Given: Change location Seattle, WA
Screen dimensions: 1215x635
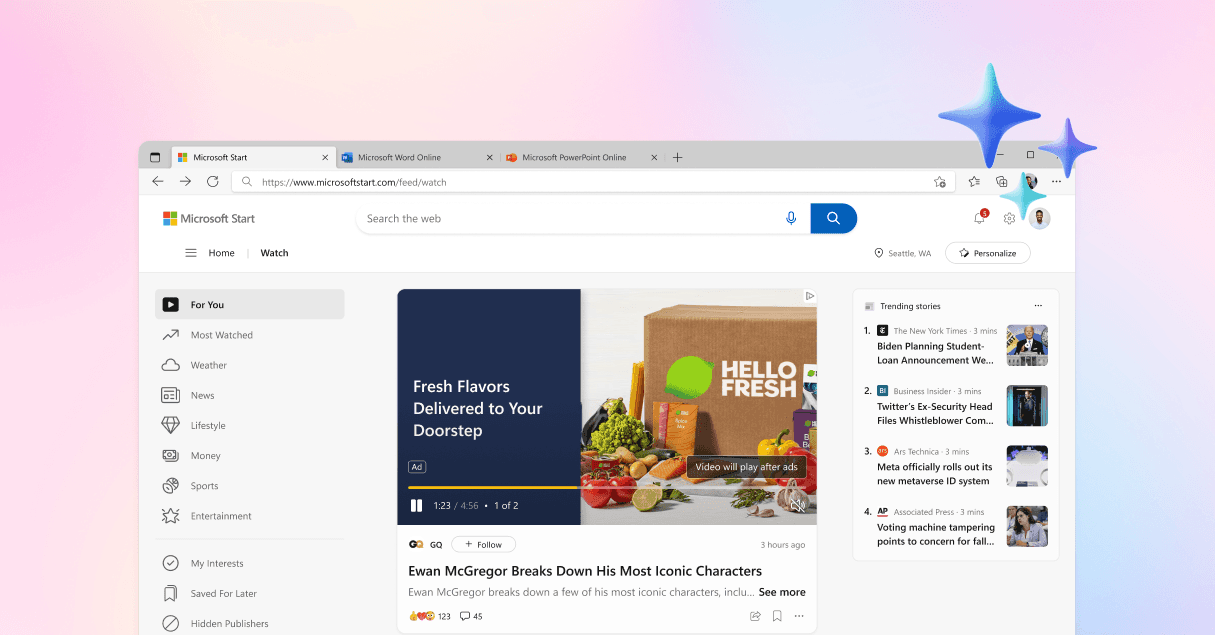Looking at the screenshot, I should click(902, 253).
